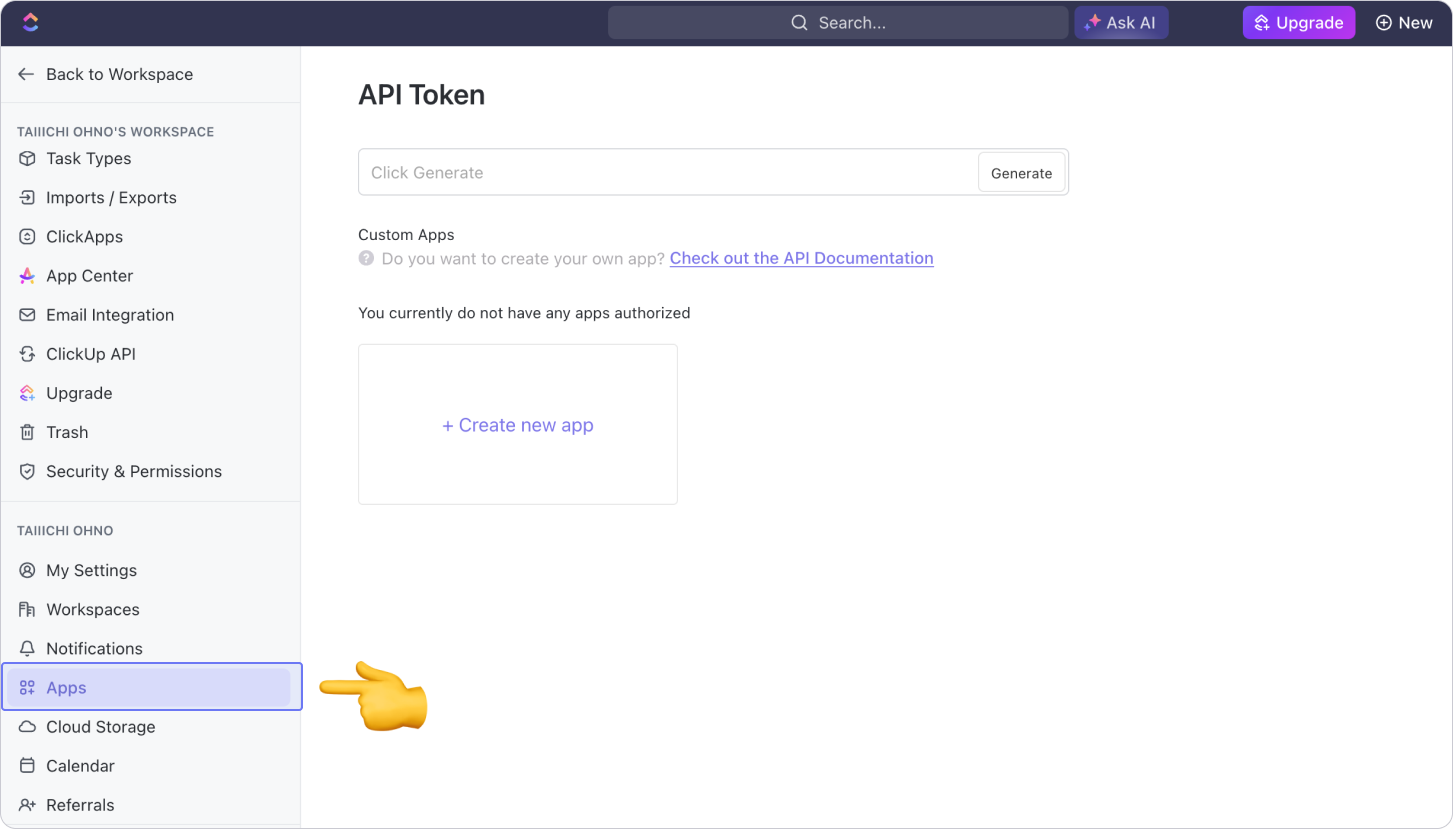Image resolution: width=1453 pixels, height=829 pixels.
Task: Click the Notifications bell icon
Action: coord(27,648)
